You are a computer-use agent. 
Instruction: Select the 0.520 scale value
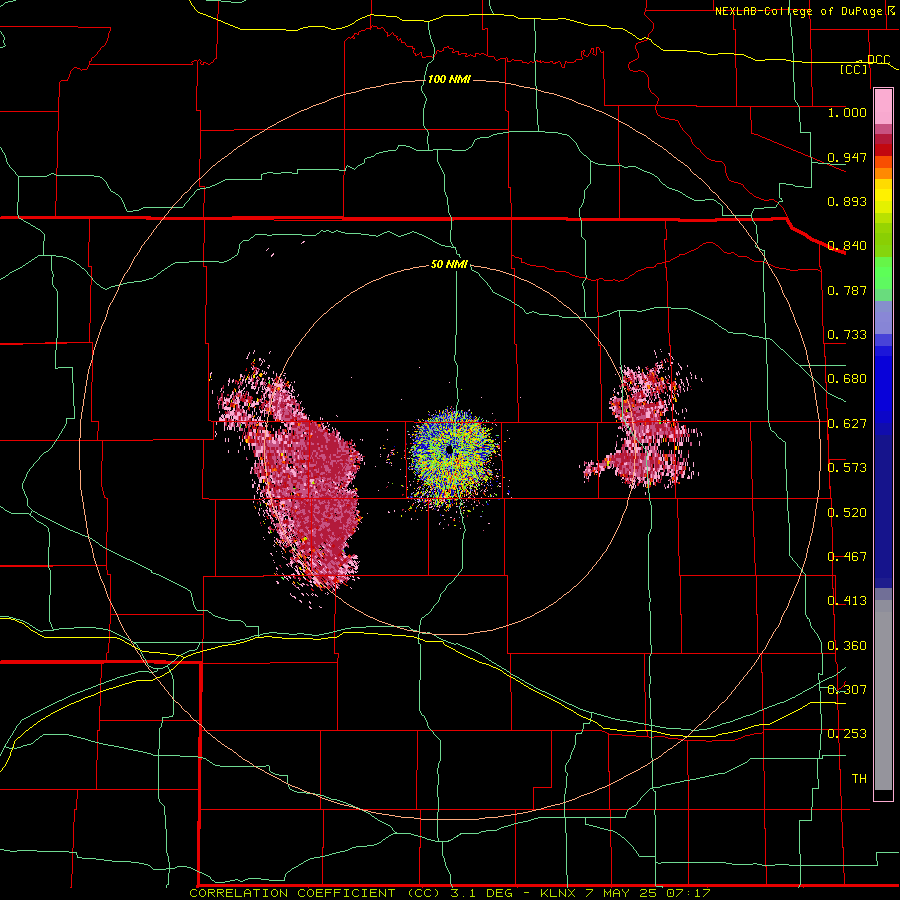tap(847, 513)
